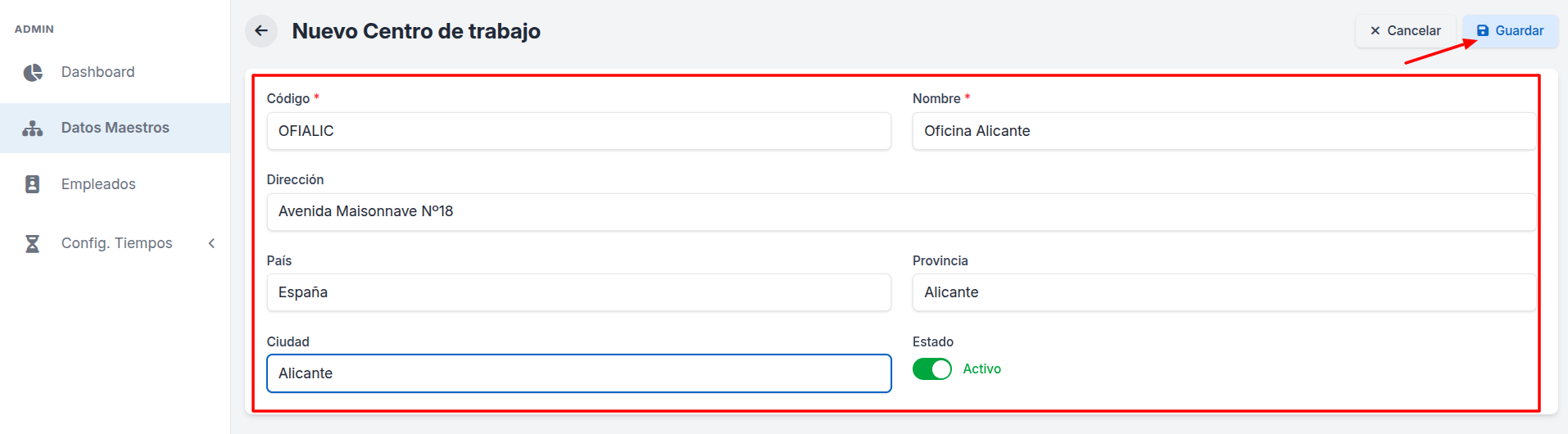The height and width of the screenshot is (434, 1568).
Task: Click the Nombre field with Oficina Alicante
Action: 1224,131
